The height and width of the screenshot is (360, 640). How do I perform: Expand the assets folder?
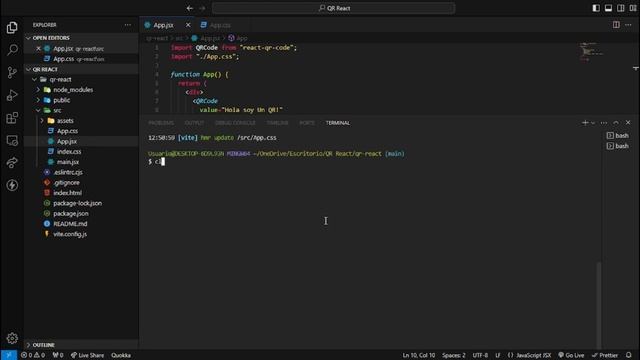tap(42, 120)
